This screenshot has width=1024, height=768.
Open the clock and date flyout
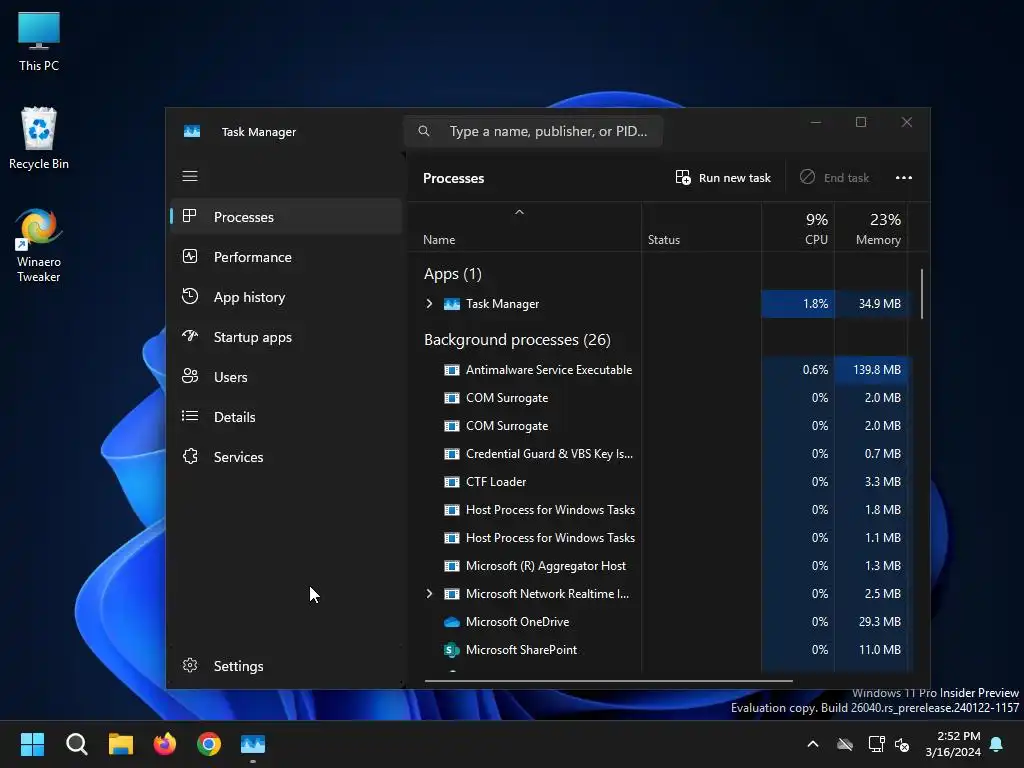click(x=953, y=744)
